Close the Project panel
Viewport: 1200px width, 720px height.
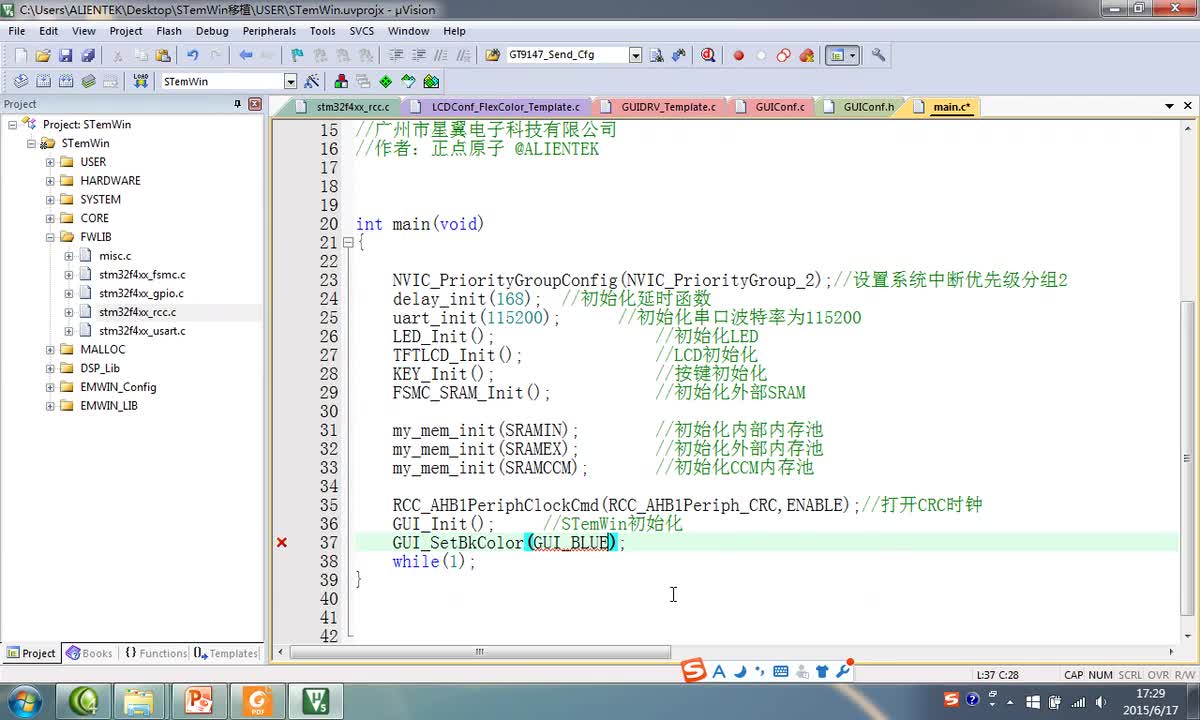[255, 104]
